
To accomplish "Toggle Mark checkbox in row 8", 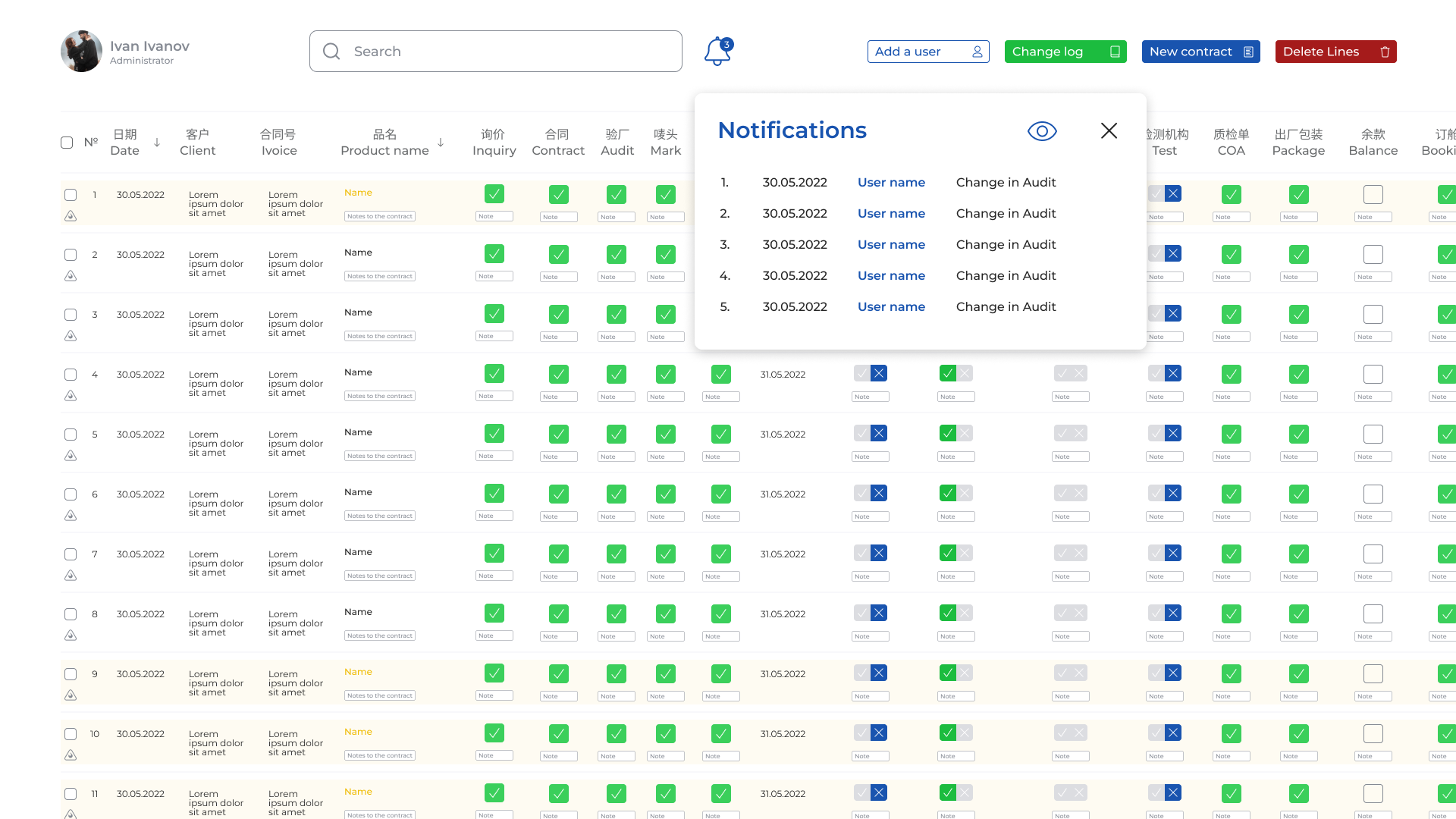I will coord(666,614).
